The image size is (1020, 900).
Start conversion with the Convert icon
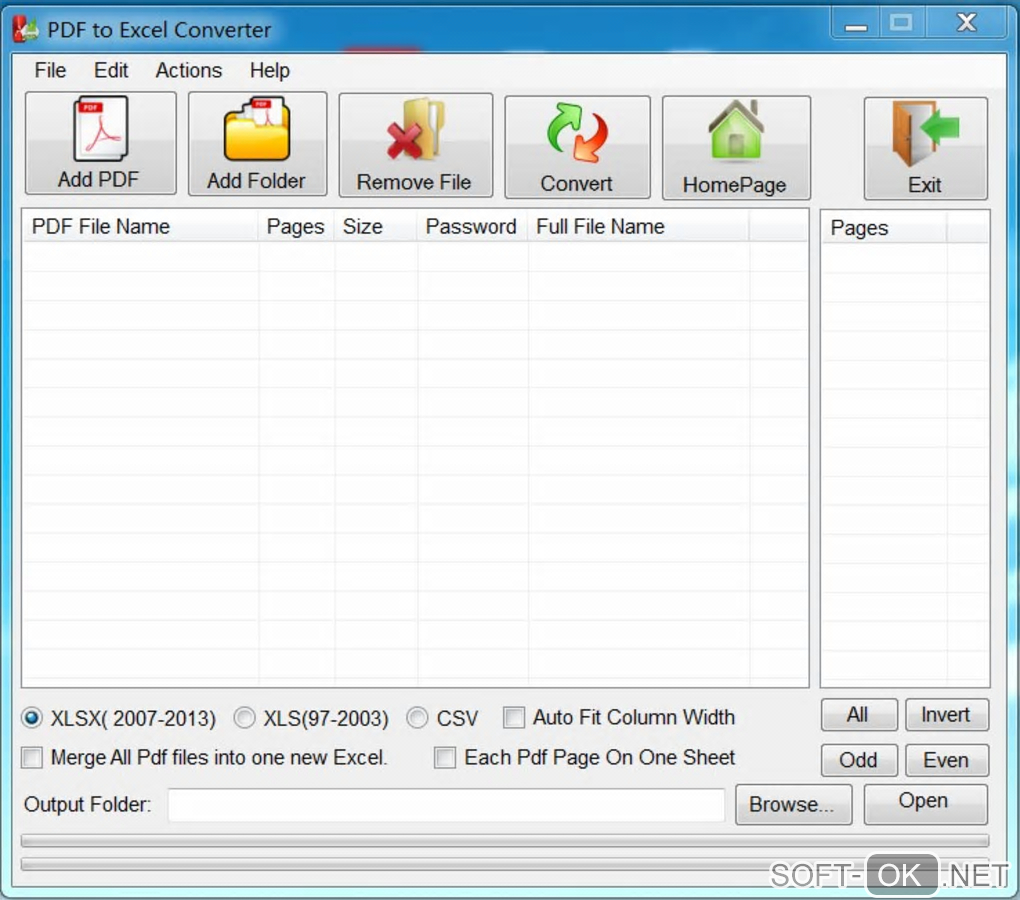577,146
